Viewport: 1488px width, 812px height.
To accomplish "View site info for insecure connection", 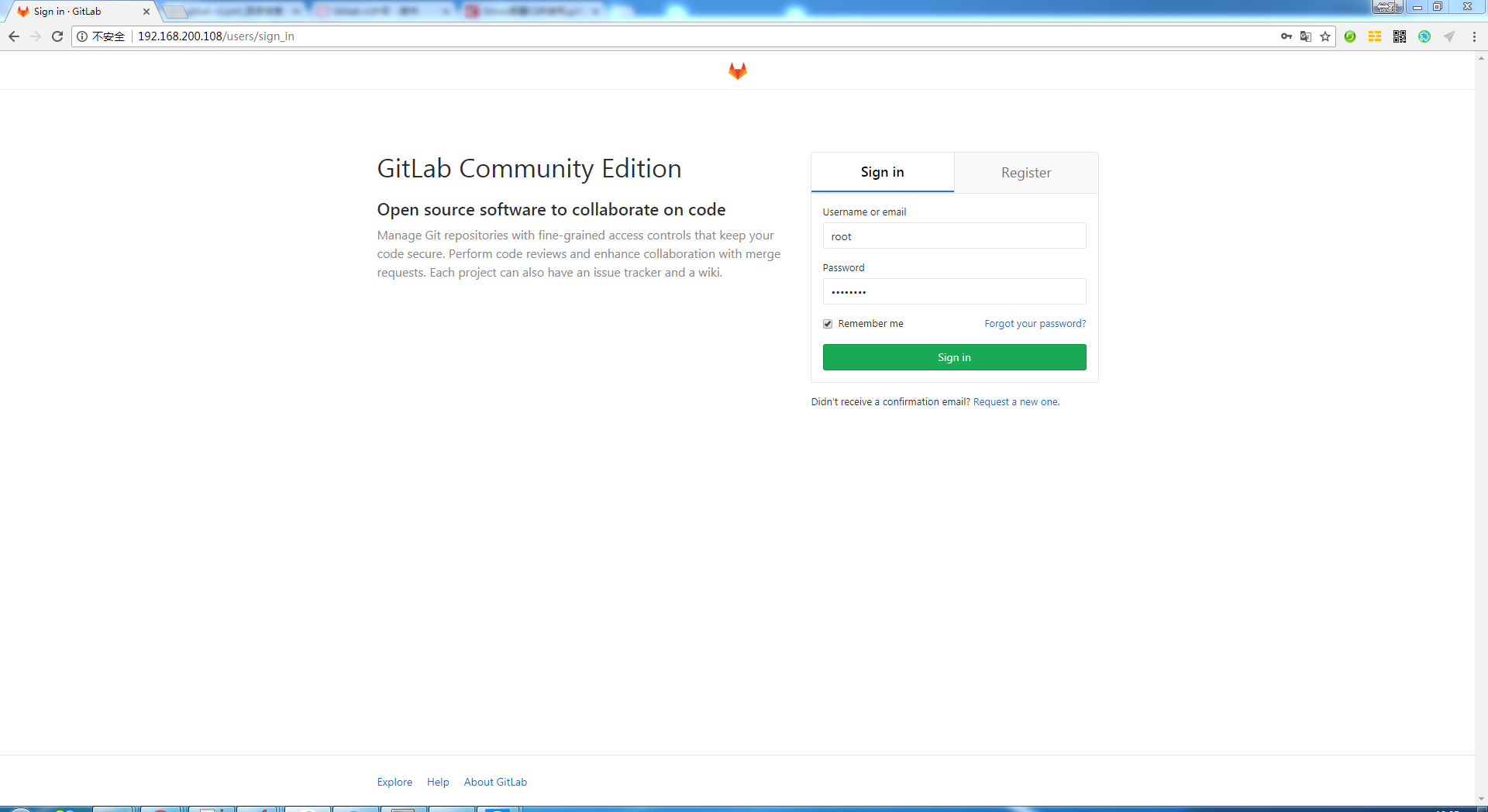I will tap(83, 36).
